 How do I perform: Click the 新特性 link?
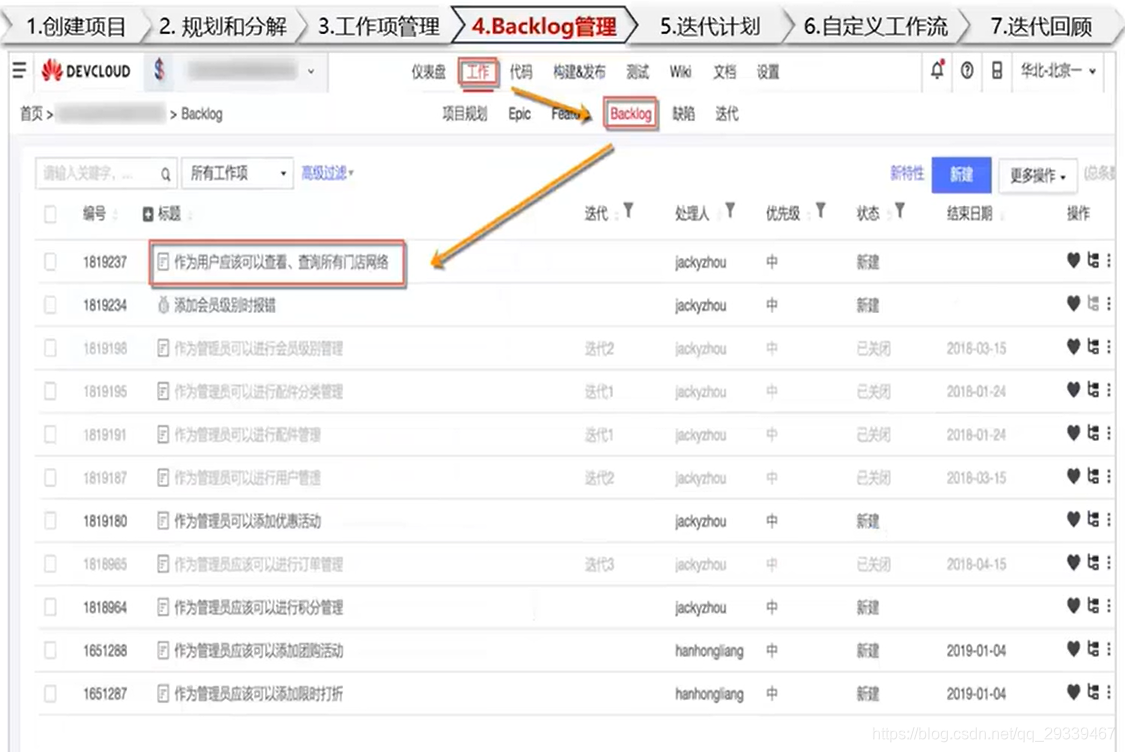pyautogui.click(x=907, y=173)
